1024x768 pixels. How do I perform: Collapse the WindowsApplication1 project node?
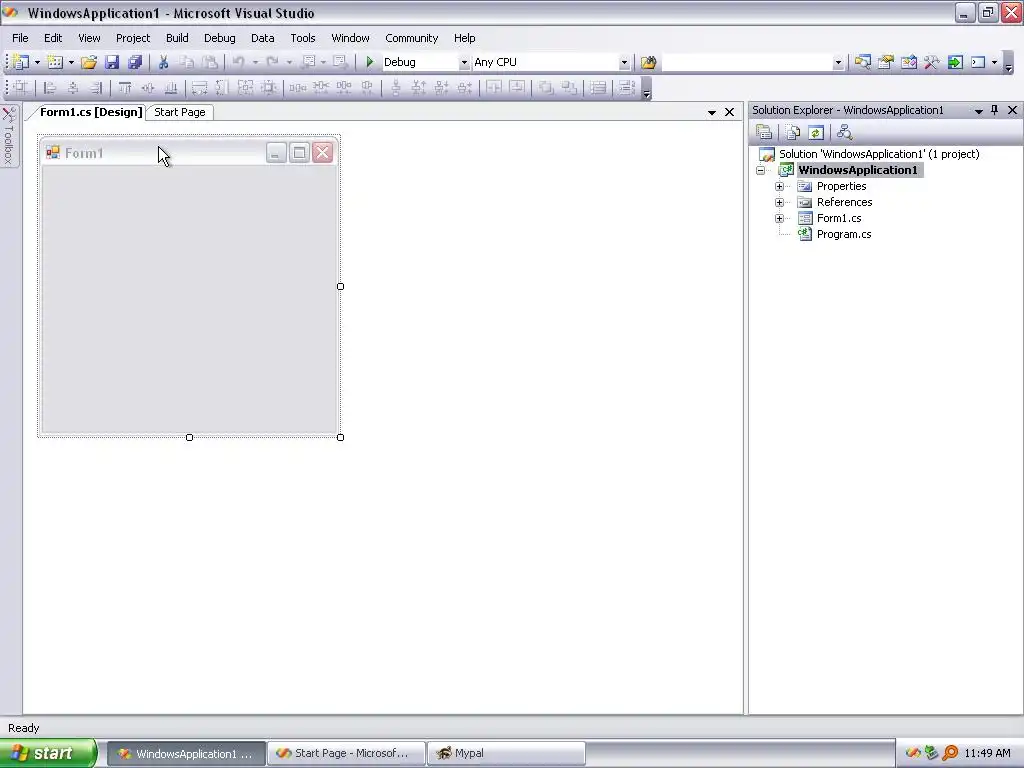(760, 170)
